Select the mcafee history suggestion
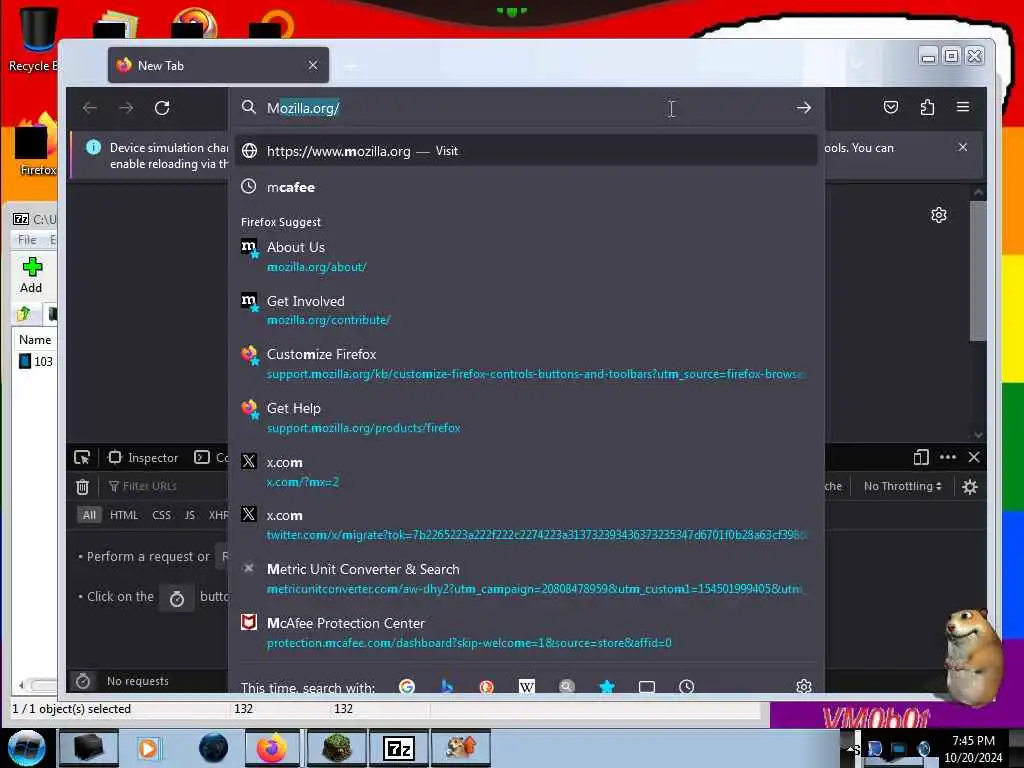The height and width of the screenshot is (768, 1024). tap(526, 187)
